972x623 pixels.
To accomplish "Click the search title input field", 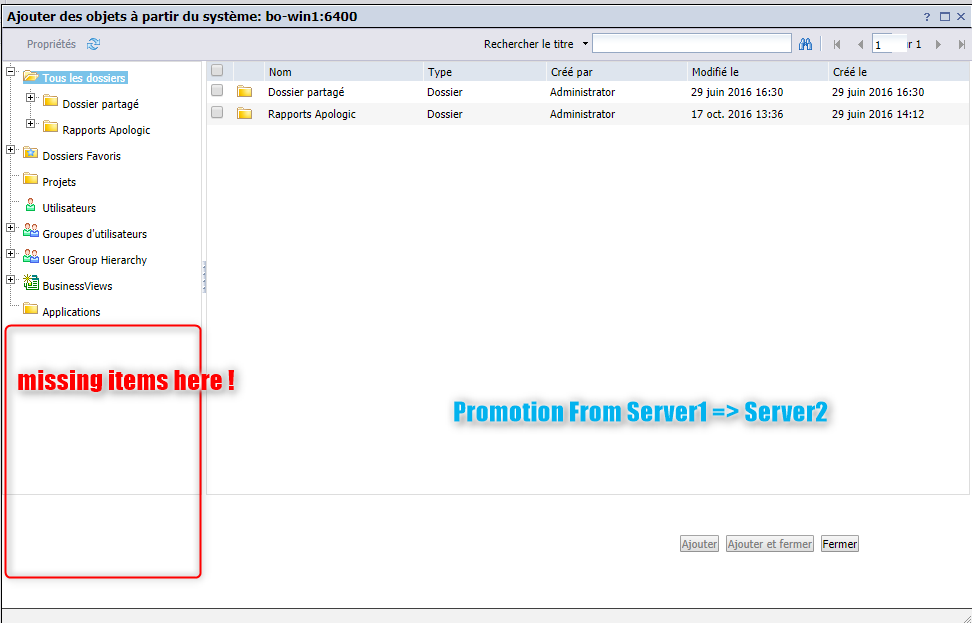I will (x=691, y=44).
